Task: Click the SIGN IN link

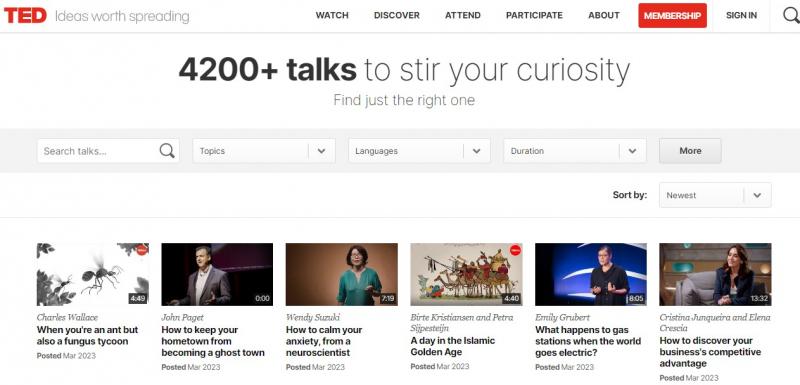Action: tap(741, 15)
